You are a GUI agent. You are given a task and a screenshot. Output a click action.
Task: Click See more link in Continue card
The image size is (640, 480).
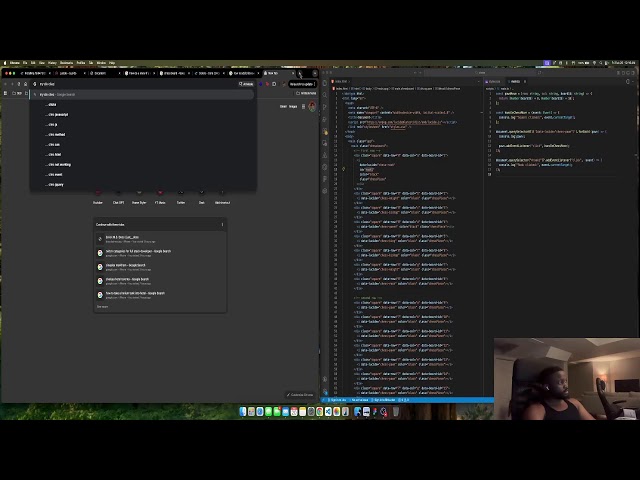click(102, 307)
